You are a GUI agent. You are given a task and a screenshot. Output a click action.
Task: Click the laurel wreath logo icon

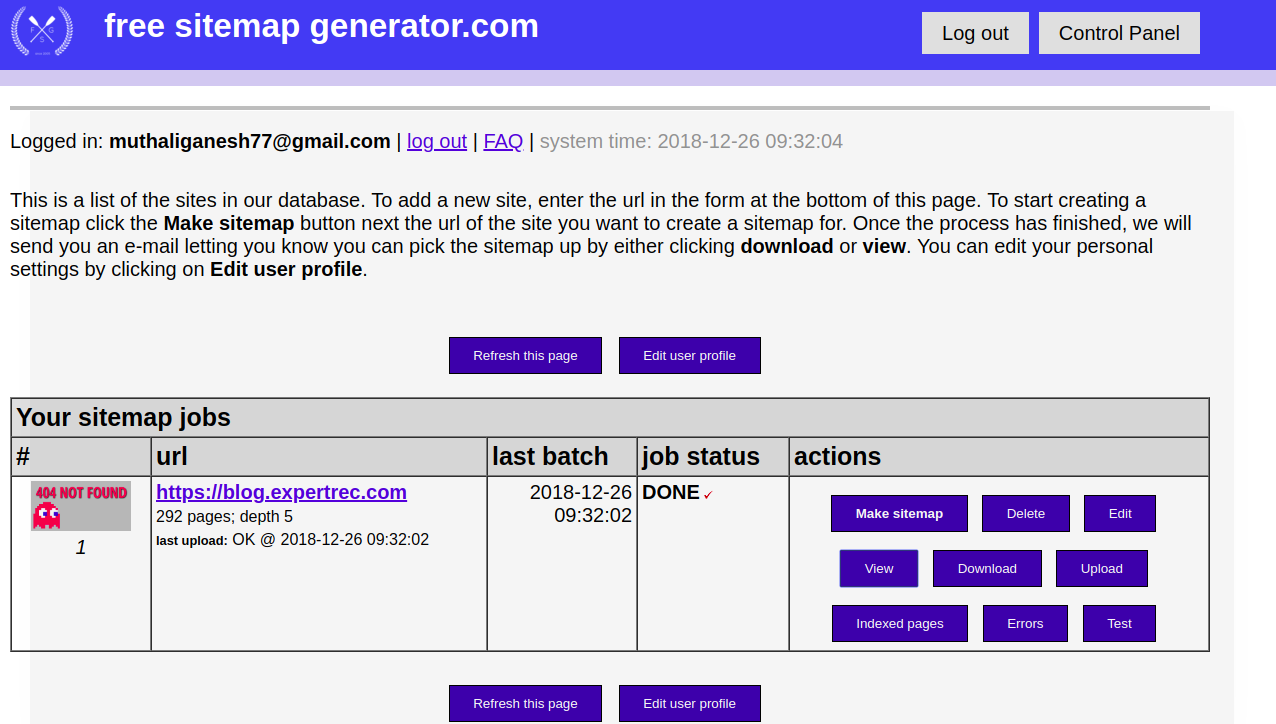41,31
